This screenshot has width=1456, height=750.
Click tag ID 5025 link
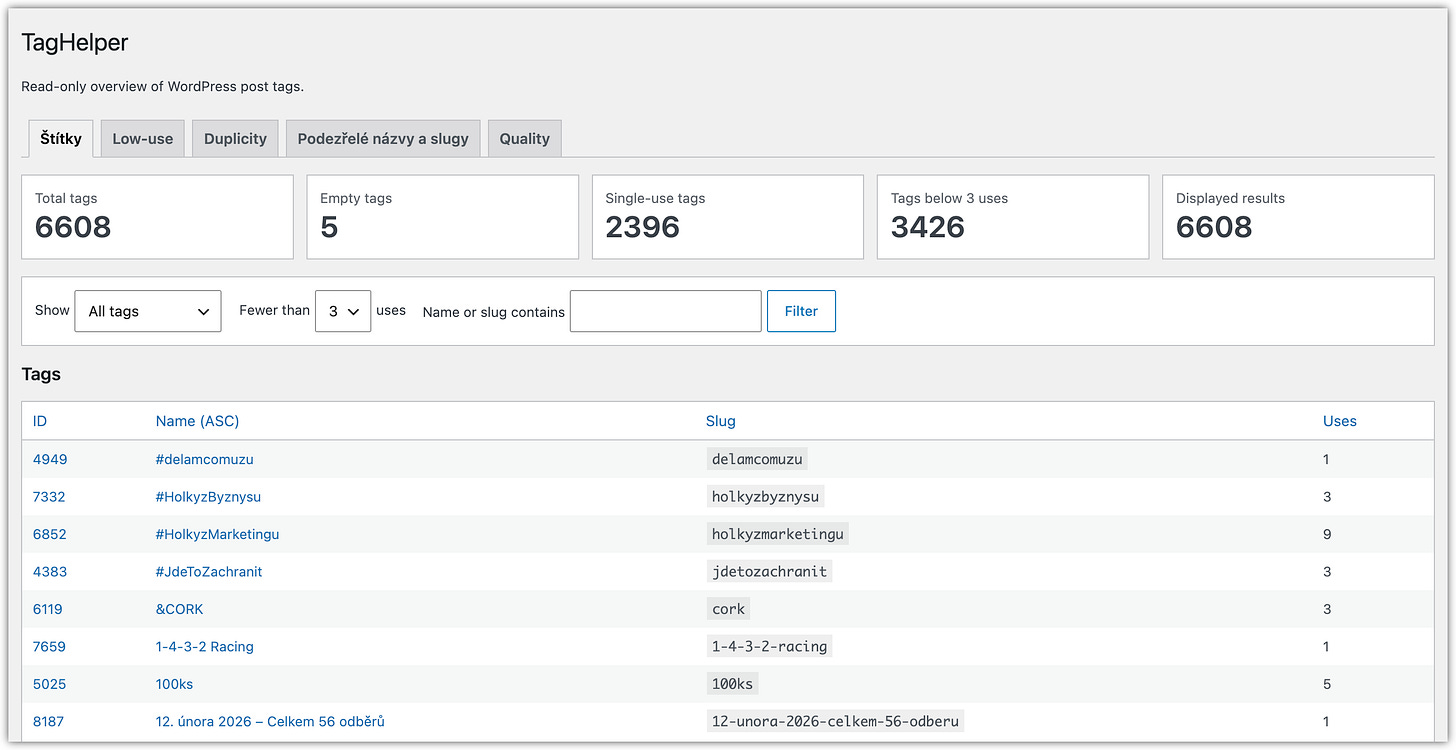click(x=49, y=684)
